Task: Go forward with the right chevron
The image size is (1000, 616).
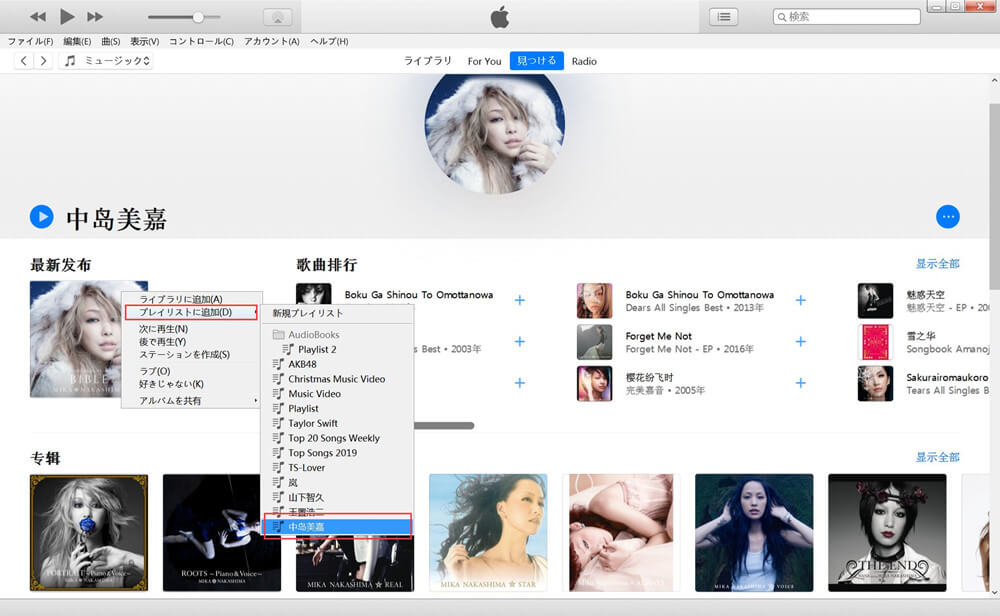Action: point(43,61)
